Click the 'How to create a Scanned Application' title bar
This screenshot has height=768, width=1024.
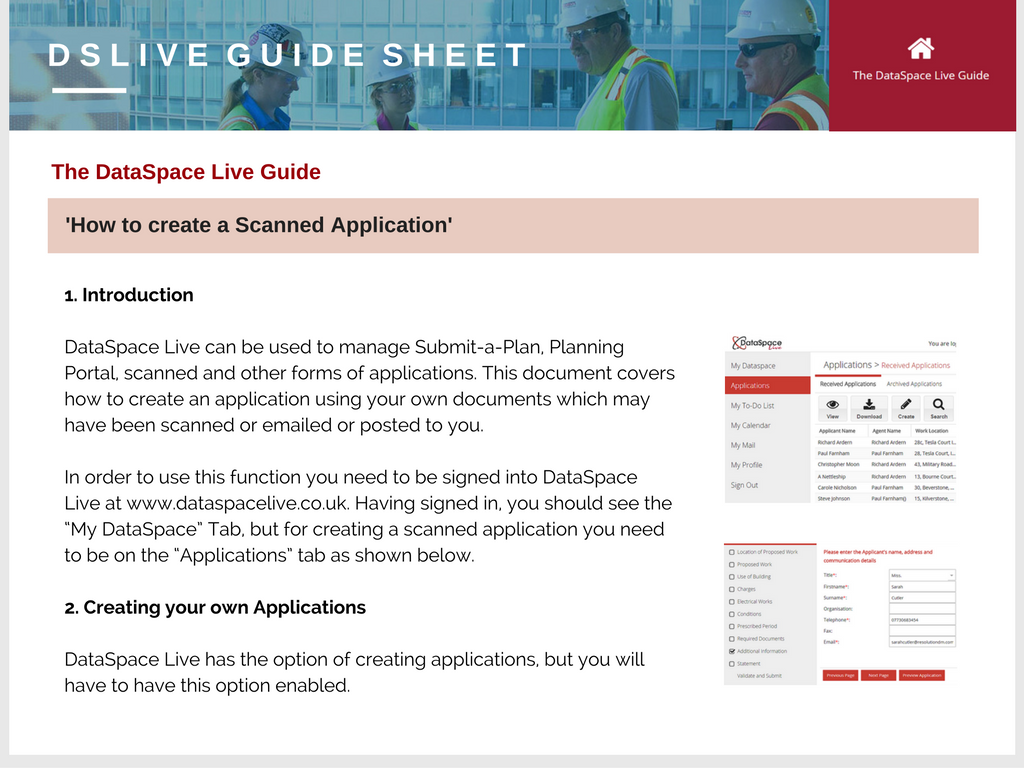[x=513, y=225]
